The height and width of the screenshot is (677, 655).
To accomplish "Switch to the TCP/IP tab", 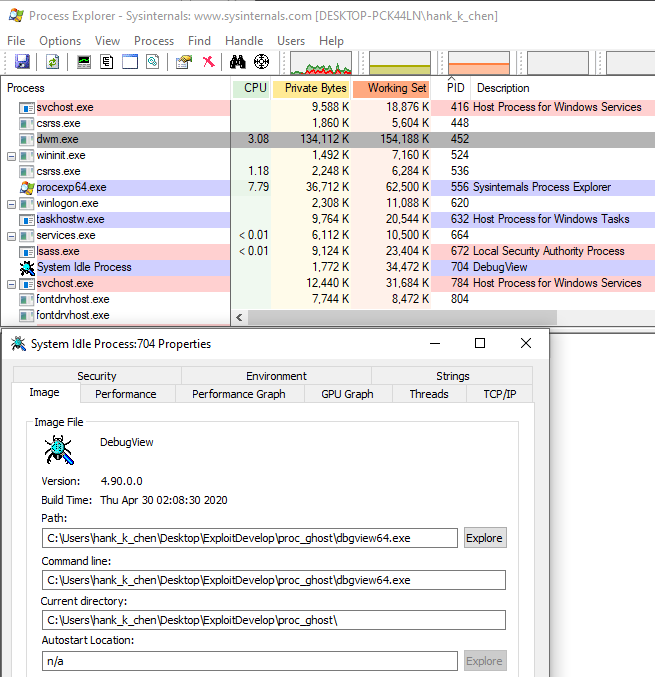I will pos(500,394).
